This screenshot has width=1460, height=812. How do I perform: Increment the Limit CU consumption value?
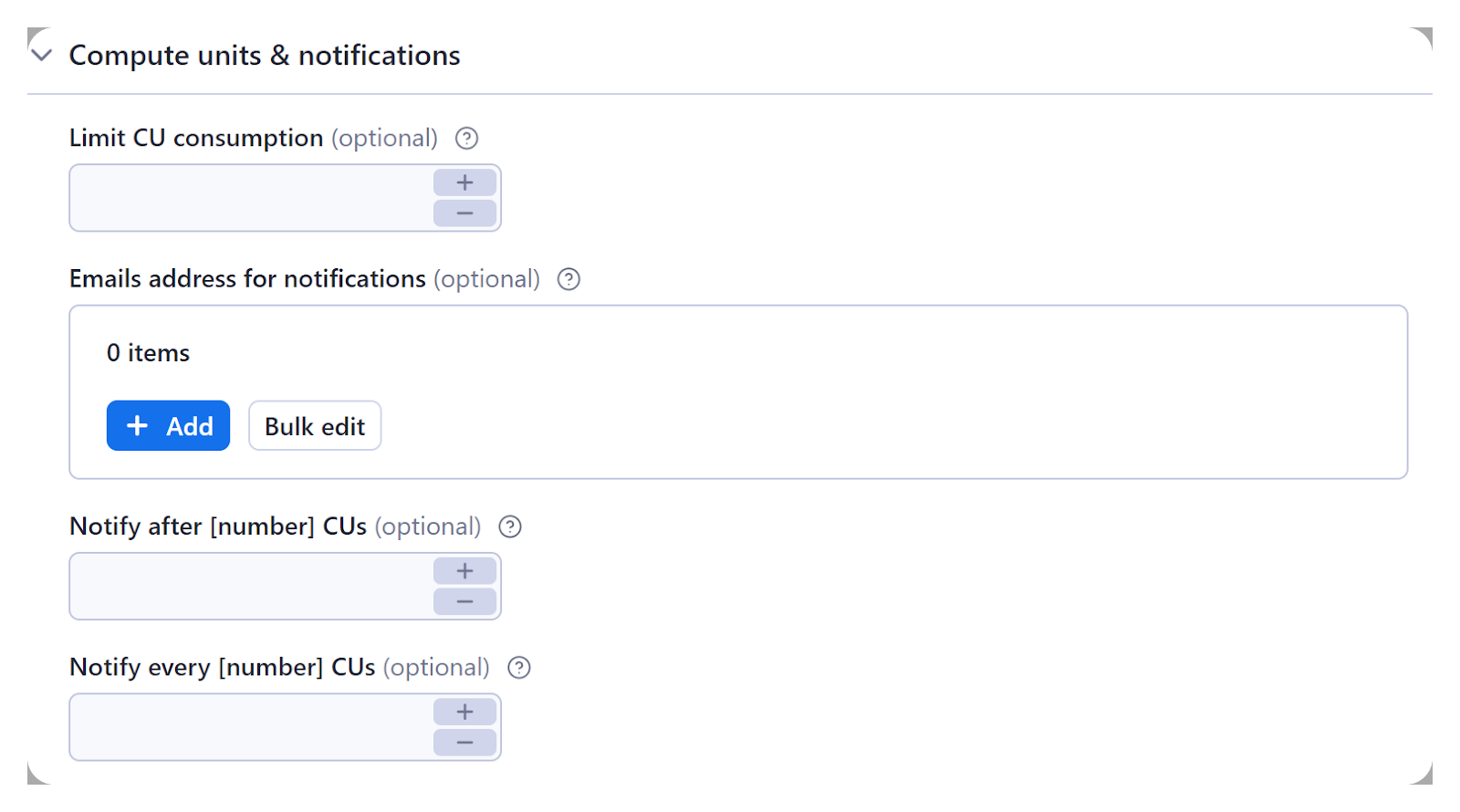pyautogui.click(x=464, y=182)
